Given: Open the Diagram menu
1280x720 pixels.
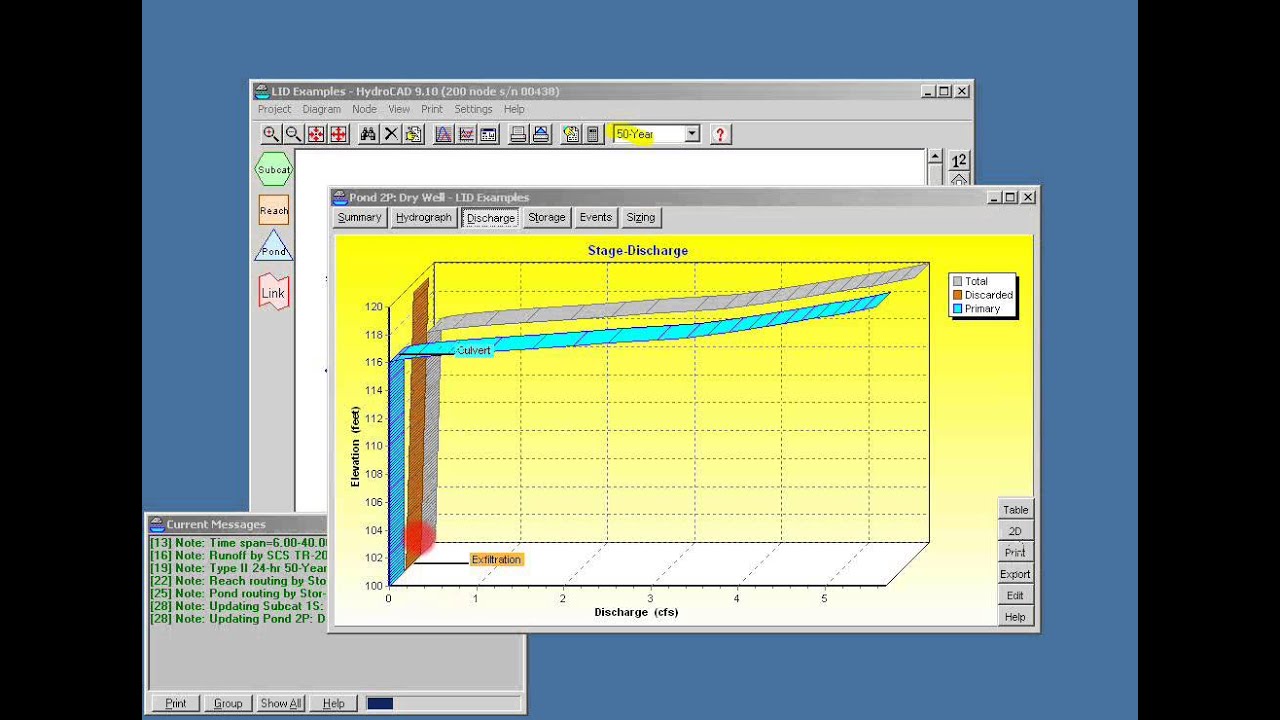Looking at the screenshot, I should pyautogui.click(x=321, y=109).
